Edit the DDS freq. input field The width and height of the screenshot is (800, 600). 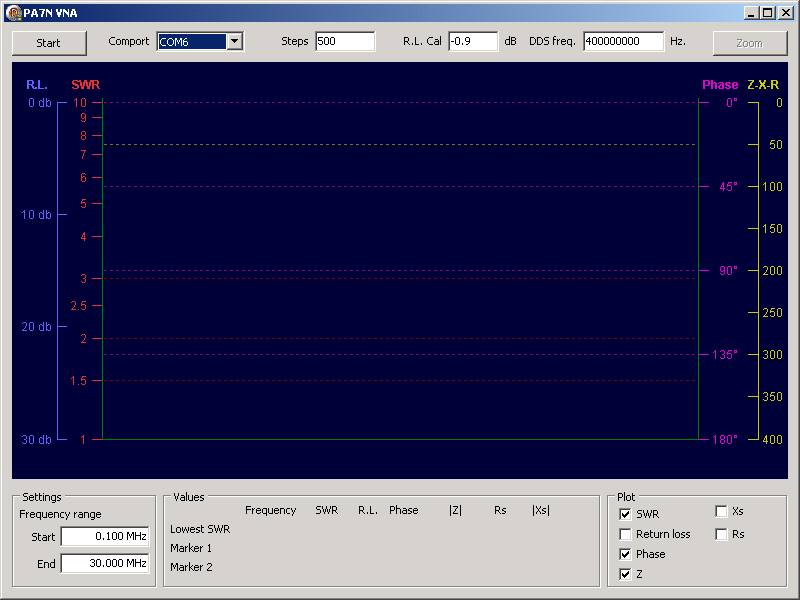[x=623, y=42]
